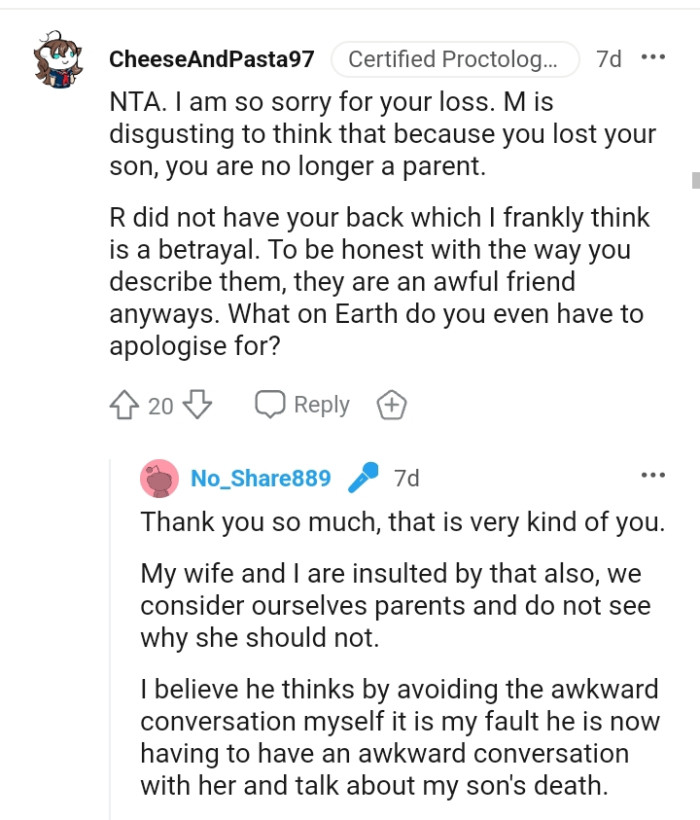Click the vote count showing 20
Viewport: 700px width, 820px height.
point(160,405)
